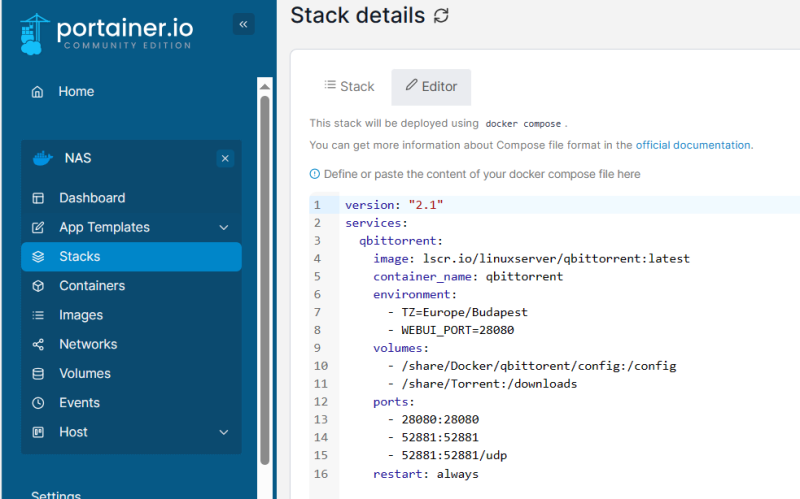The image size is (800, 499).
Task: Click the Home house icon
Action: pyautogui.click(x=37, y=92)
